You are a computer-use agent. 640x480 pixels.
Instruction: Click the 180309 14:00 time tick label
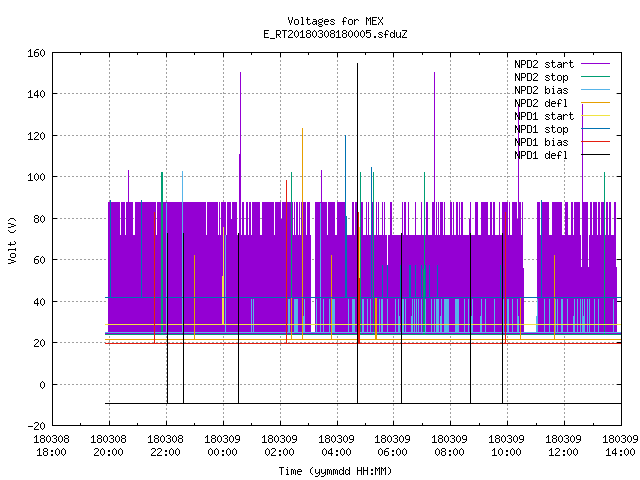[620, 445]
